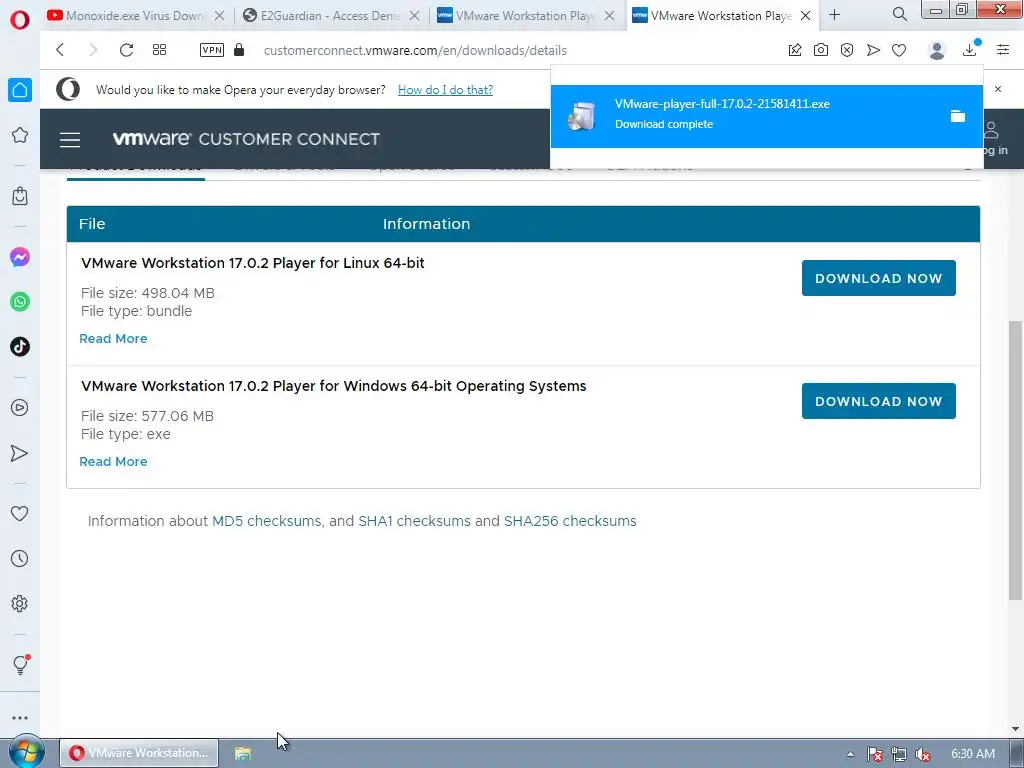This screenshot has width=1024, height=768.
Task: Expand Read More under Windows 64-bit
Action: tap(113, 461)
